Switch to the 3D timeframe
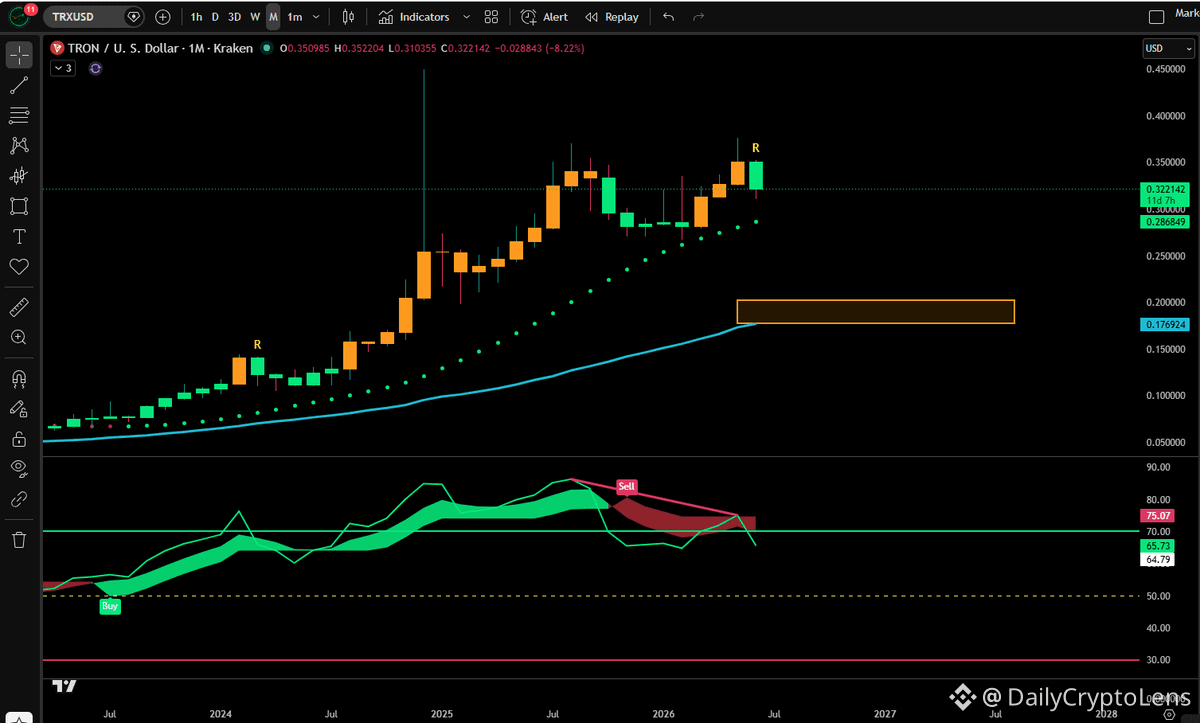The image size is (1200, 723). [x=234, y=17]
